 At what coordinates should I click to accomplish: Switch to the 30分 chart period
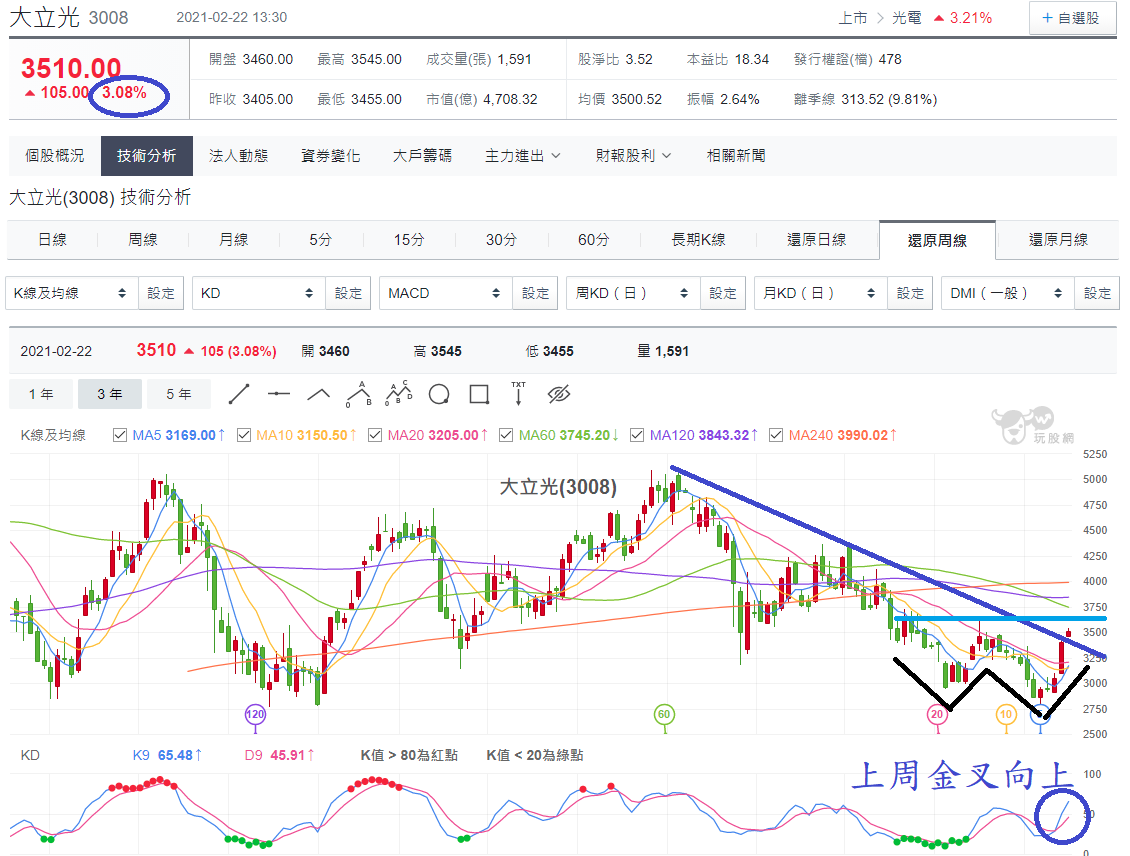502,240
